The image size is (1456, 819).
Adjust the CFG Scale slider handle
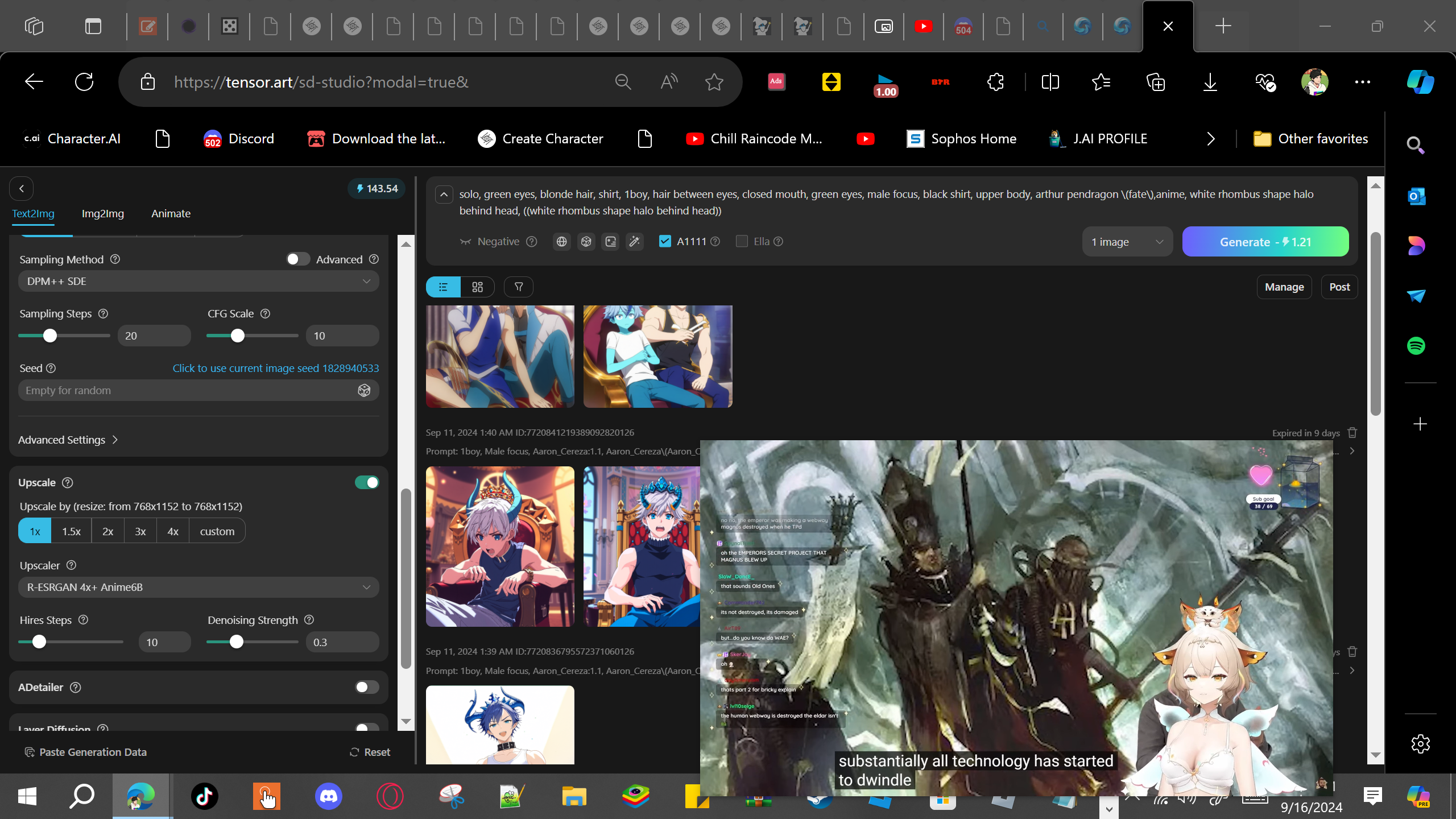click(x=238, y=336)
